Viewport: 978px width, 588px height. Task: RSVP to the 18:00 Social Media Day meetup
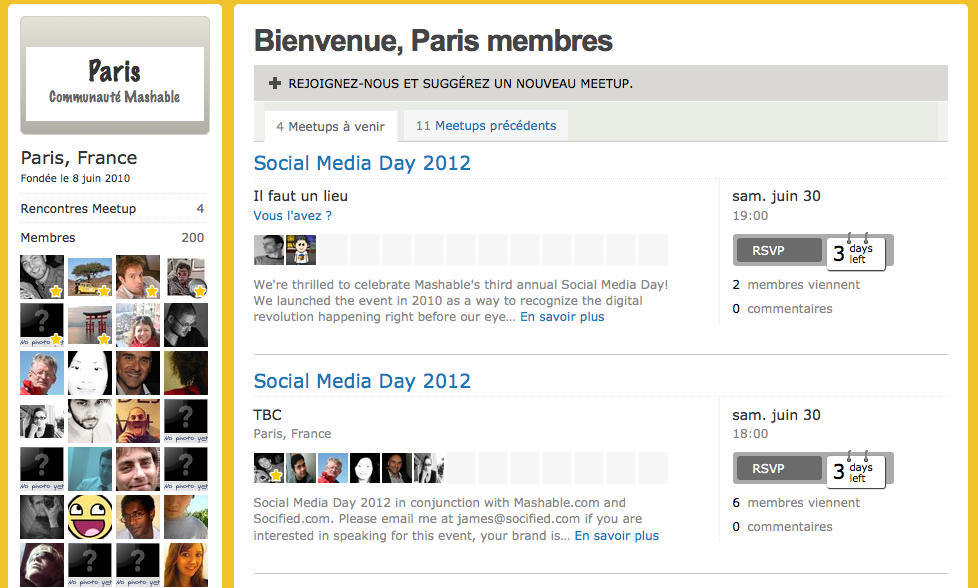pyautogui.click(x=779, y=468)
